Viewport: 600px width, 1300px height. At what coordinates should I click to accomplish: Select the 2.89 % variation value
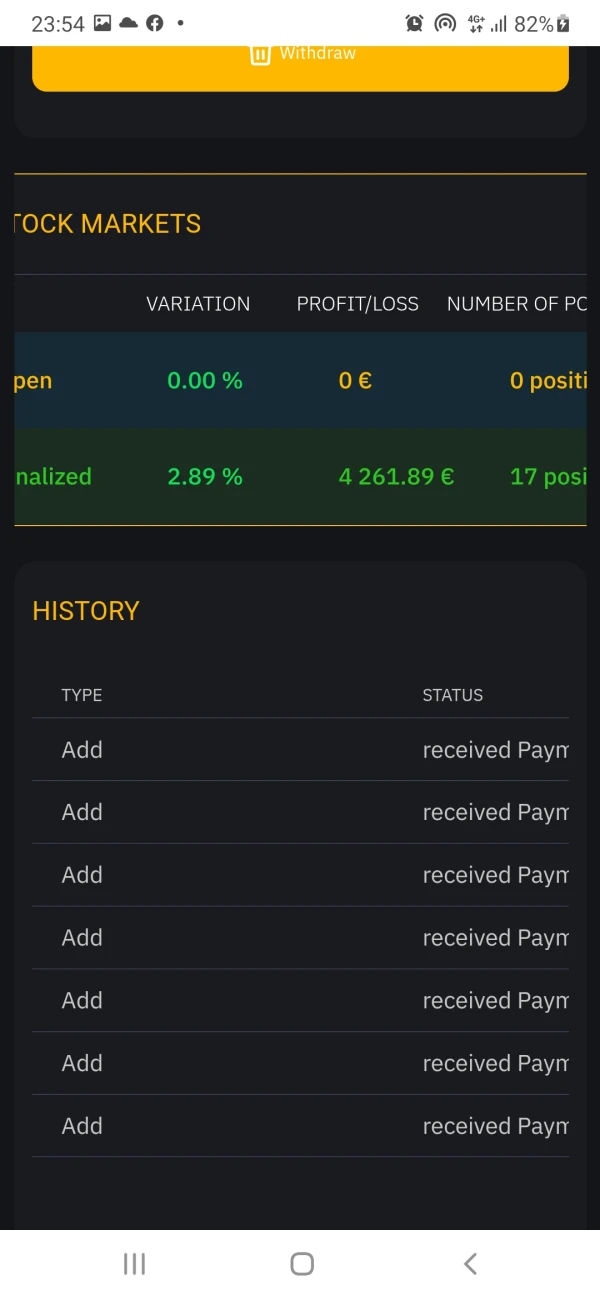pos(205,477)
